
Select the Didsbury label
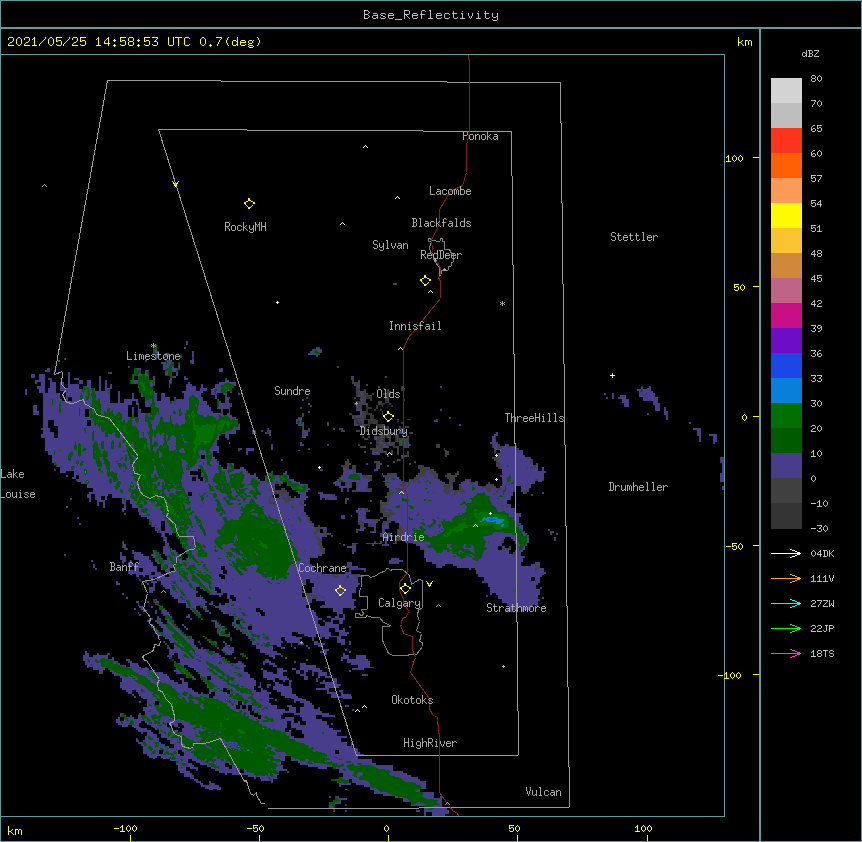(x=383, y=431)
